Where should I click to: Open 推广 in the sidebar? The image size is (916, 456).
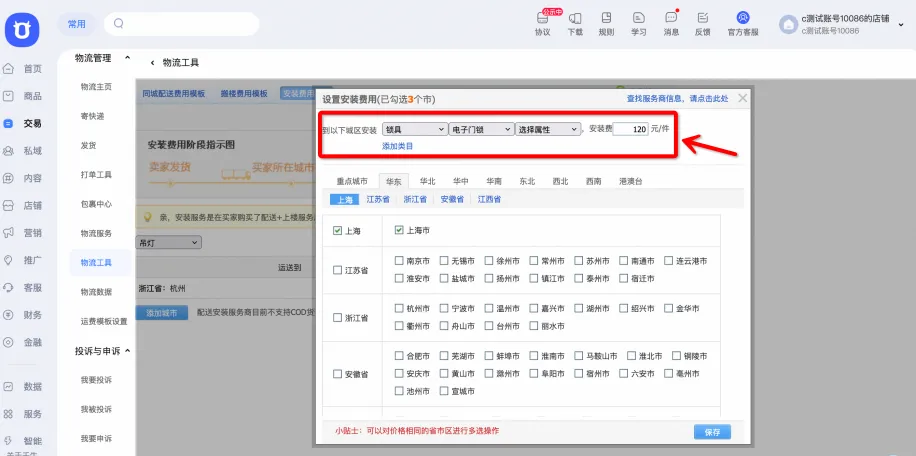[x=23, y=260]
